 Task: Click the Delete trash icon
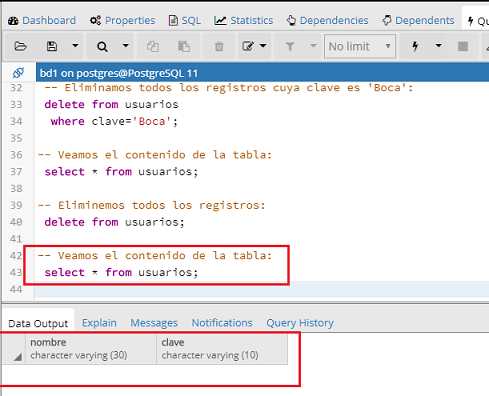tap(219, 46)
